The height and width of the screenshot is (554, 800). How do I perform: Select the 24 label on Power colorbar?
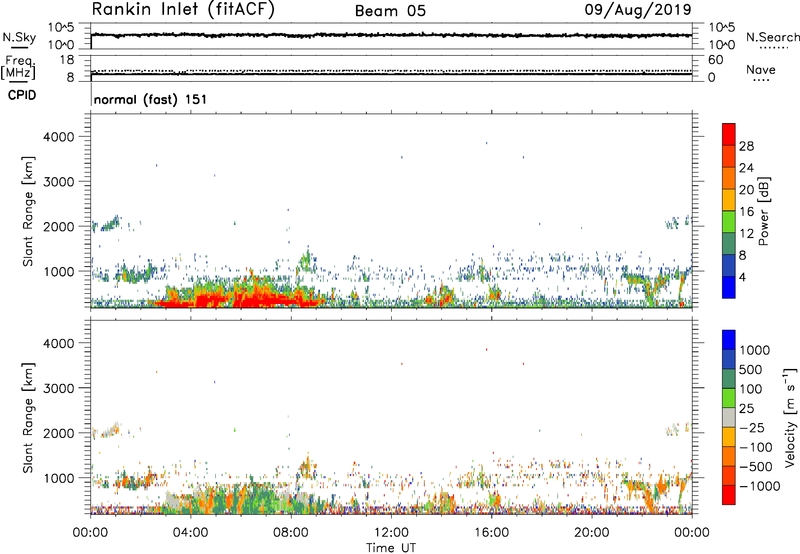click(x=746, y=168)
